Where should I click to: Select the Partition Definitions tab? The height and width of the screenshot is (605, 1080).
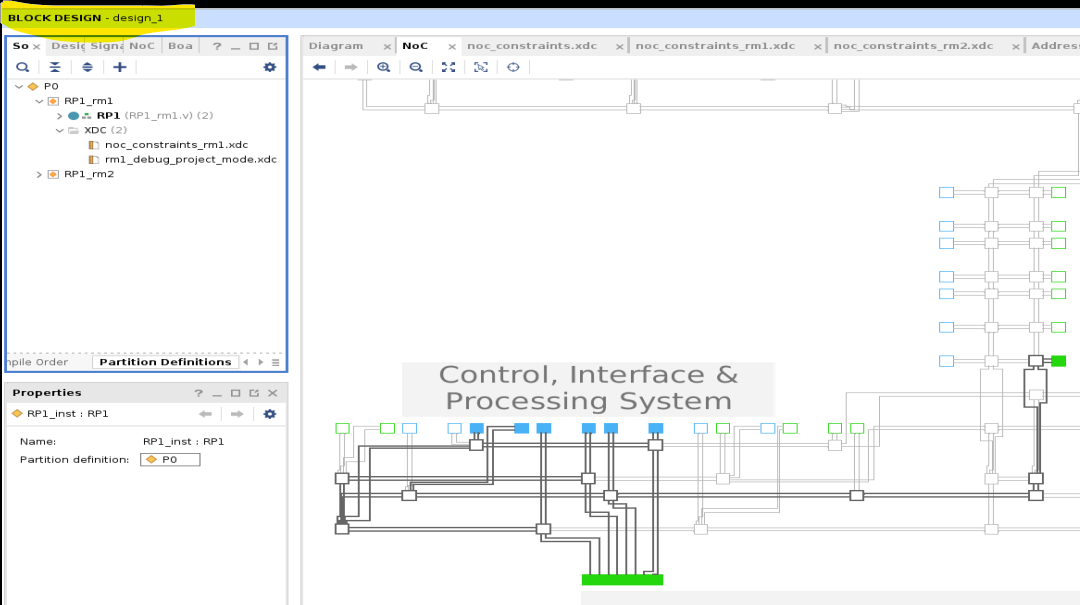pyautogui.click(x=165, y=362)
